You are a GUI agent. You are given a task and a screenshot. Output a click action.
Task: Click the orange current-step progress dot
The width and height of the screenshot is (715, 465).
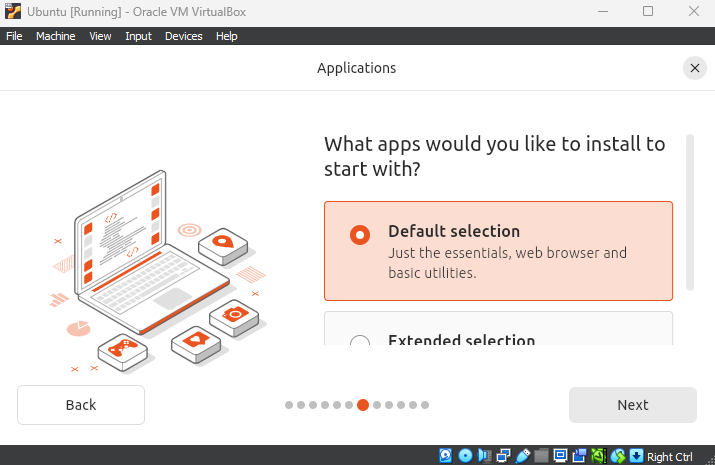(x=363, y=405)
